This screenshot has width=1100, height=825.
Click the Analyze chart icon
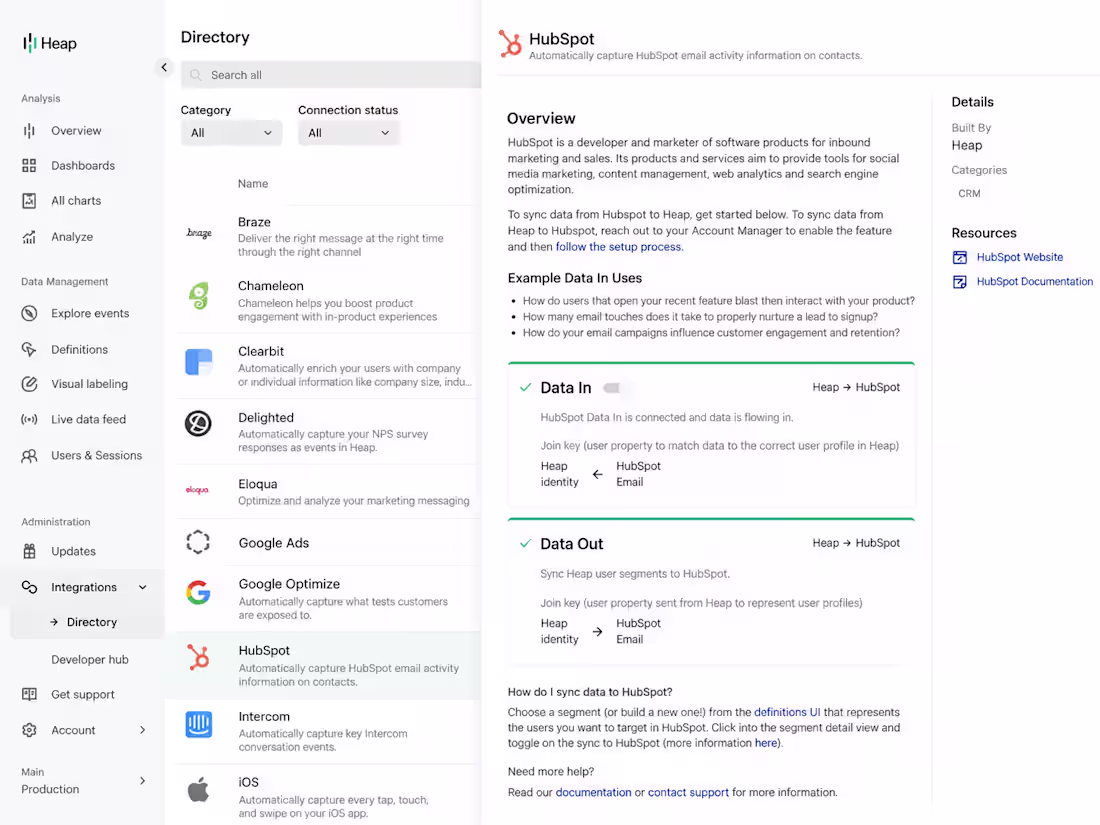[x=29, y=237]
